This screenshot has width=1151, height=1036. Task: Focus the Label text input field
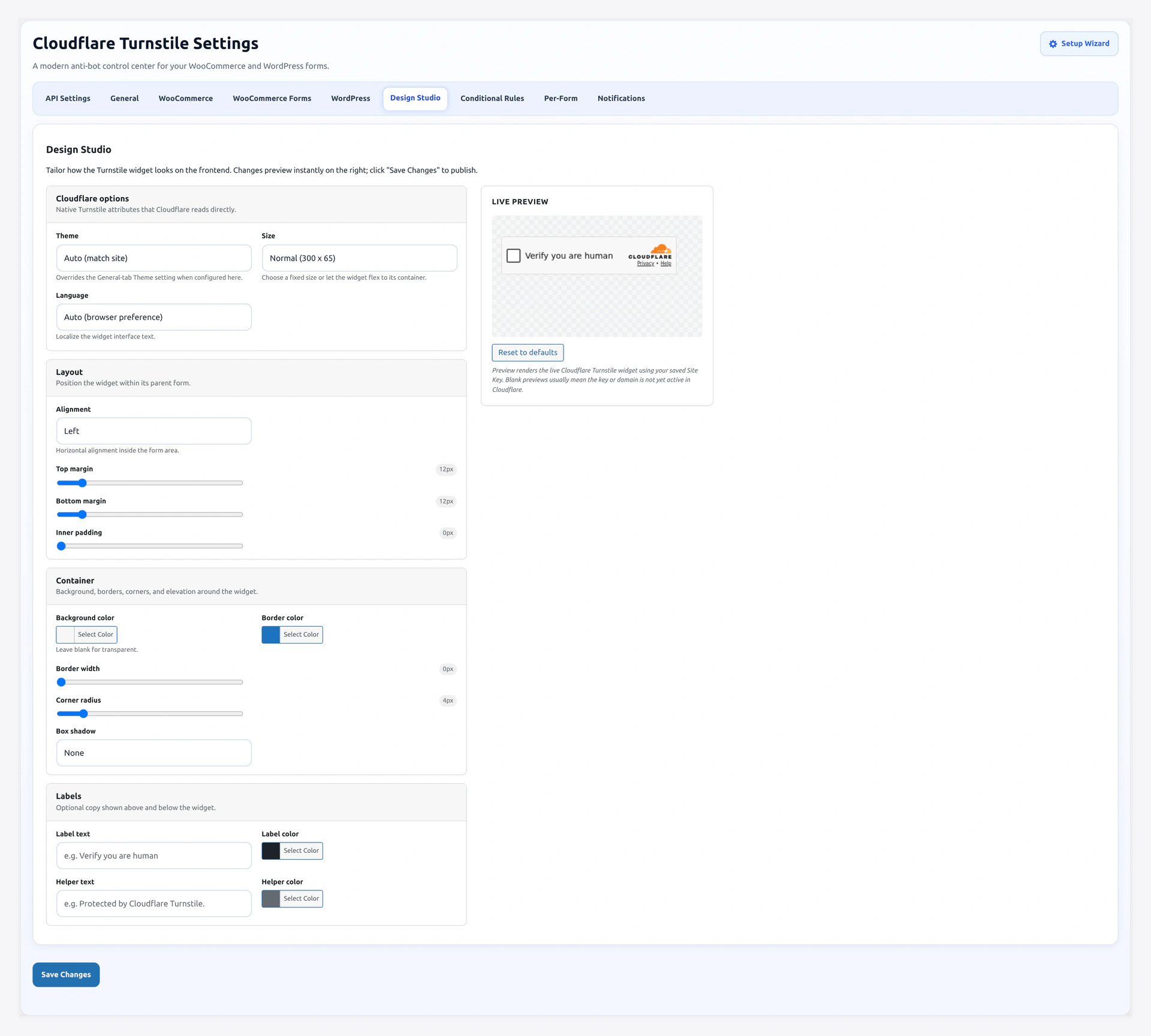(x=154, y=856)
